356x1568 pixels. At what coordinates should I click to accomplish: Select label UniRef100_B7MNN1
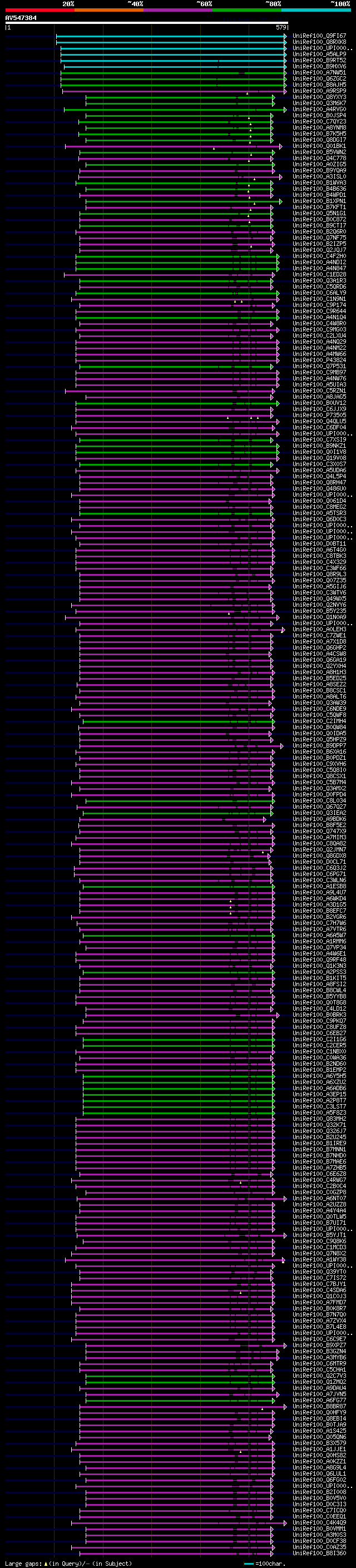click(x=319, y=1149)
